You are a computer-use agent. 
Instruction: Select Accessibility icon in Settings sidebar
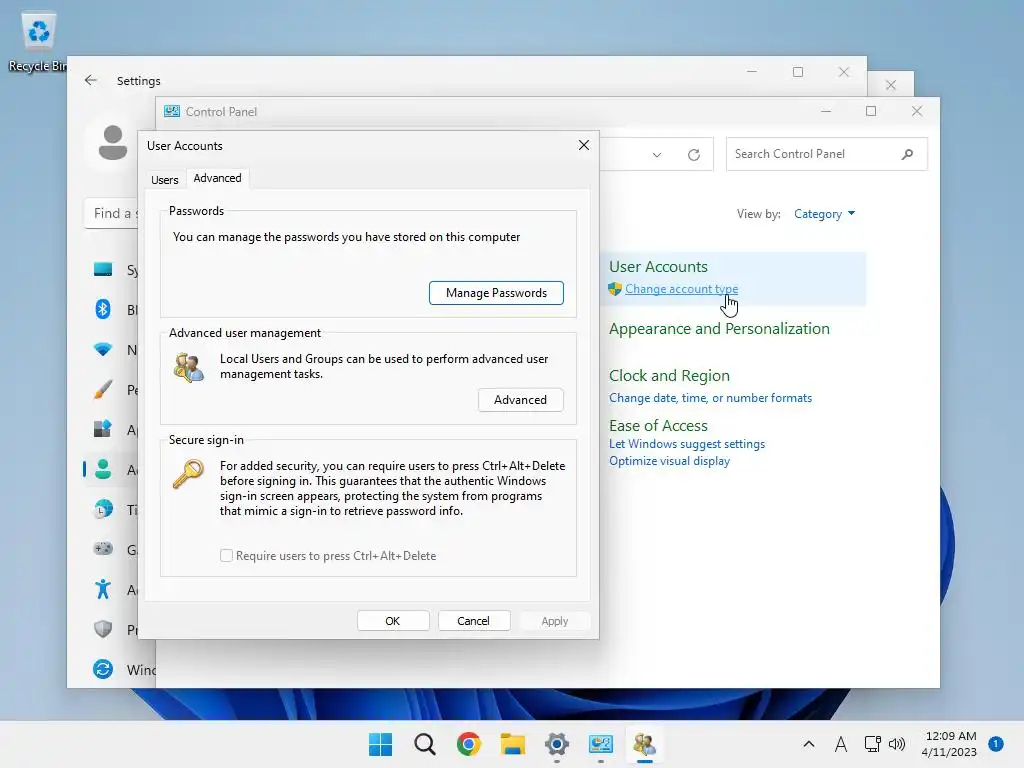[103, 589]
